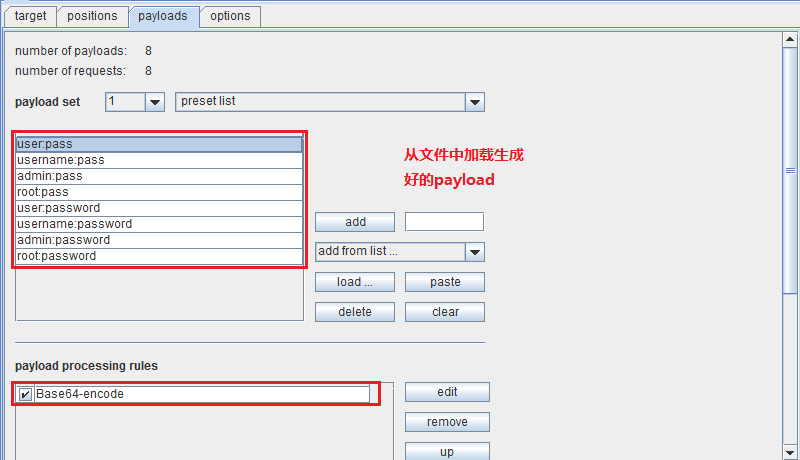The height and width of the screenshot is (460, 800).
Task: Select payload 'root:password'
Action: click(159, 256)
